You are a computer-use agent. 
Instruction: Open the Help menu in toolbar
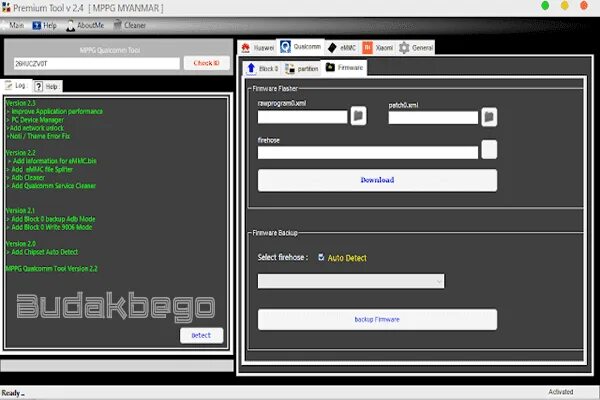pos(44,26)
